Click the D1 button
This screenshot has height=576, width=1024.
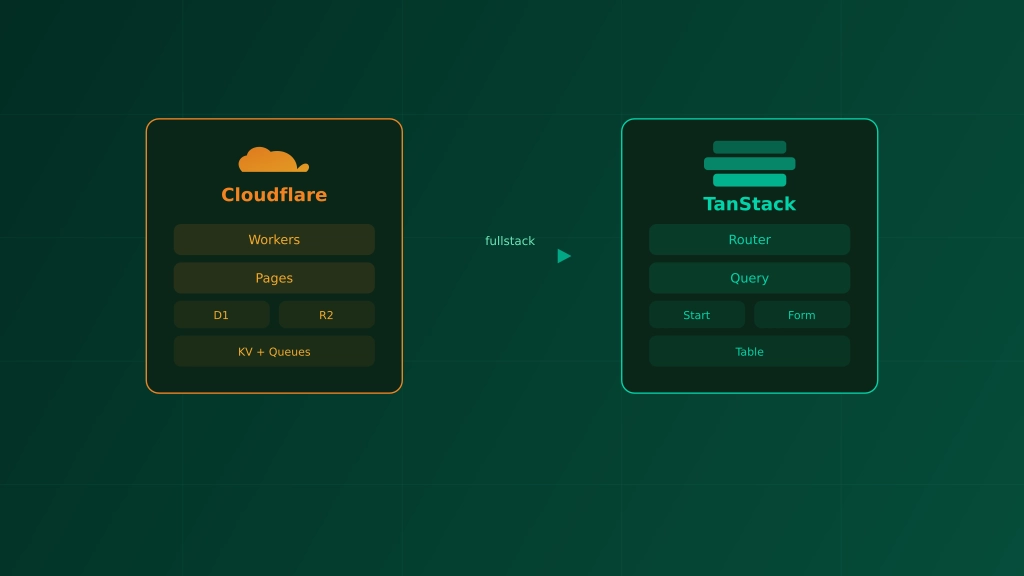click(221, 314)
